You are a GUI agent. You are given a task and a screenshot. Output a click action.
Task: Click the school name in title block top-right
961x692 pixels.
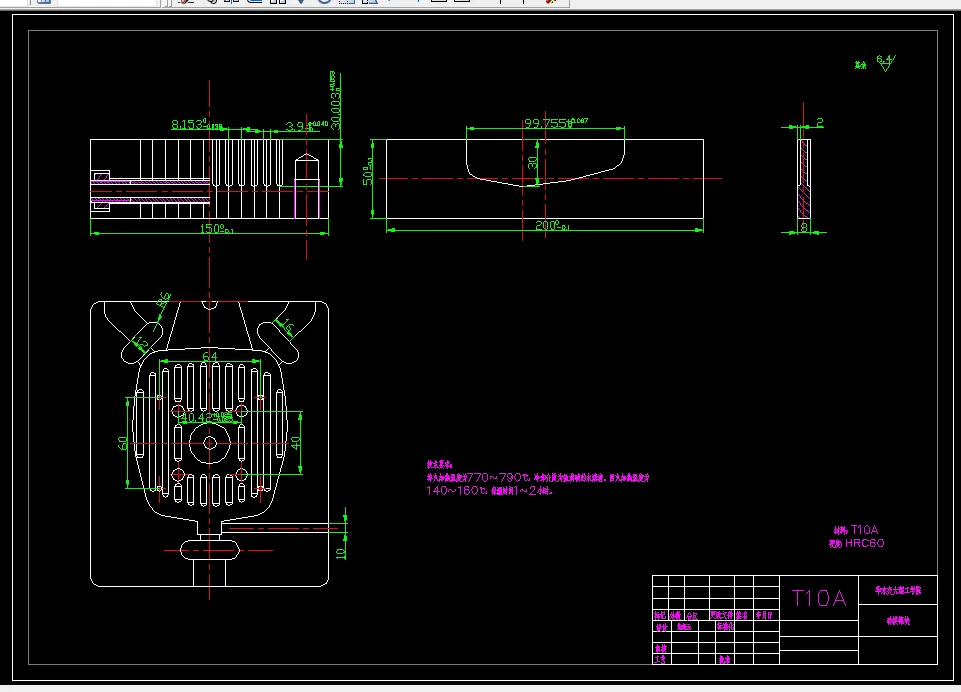point(898,590)
